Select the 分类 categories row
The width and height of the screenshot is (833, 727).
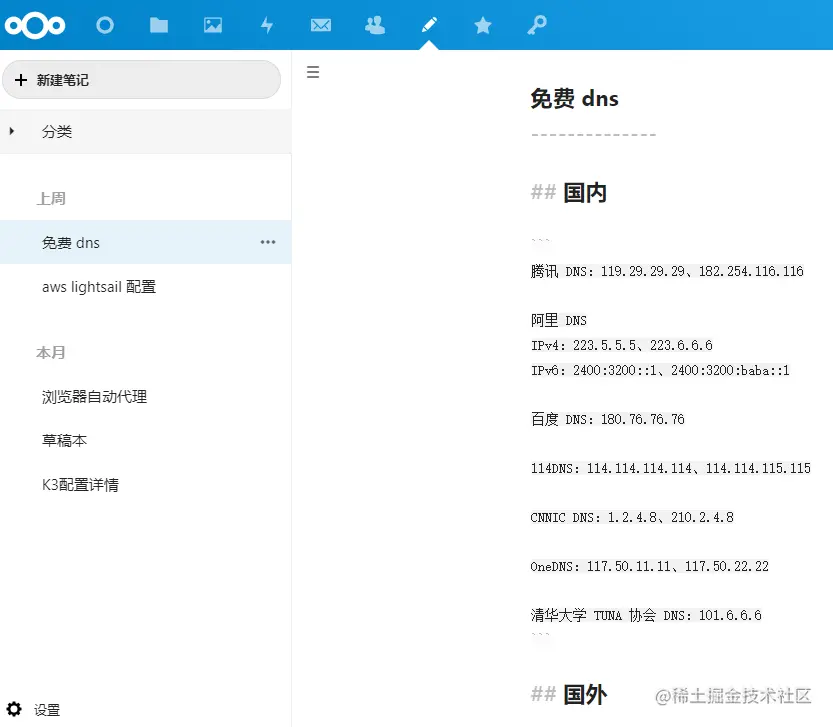146,131
